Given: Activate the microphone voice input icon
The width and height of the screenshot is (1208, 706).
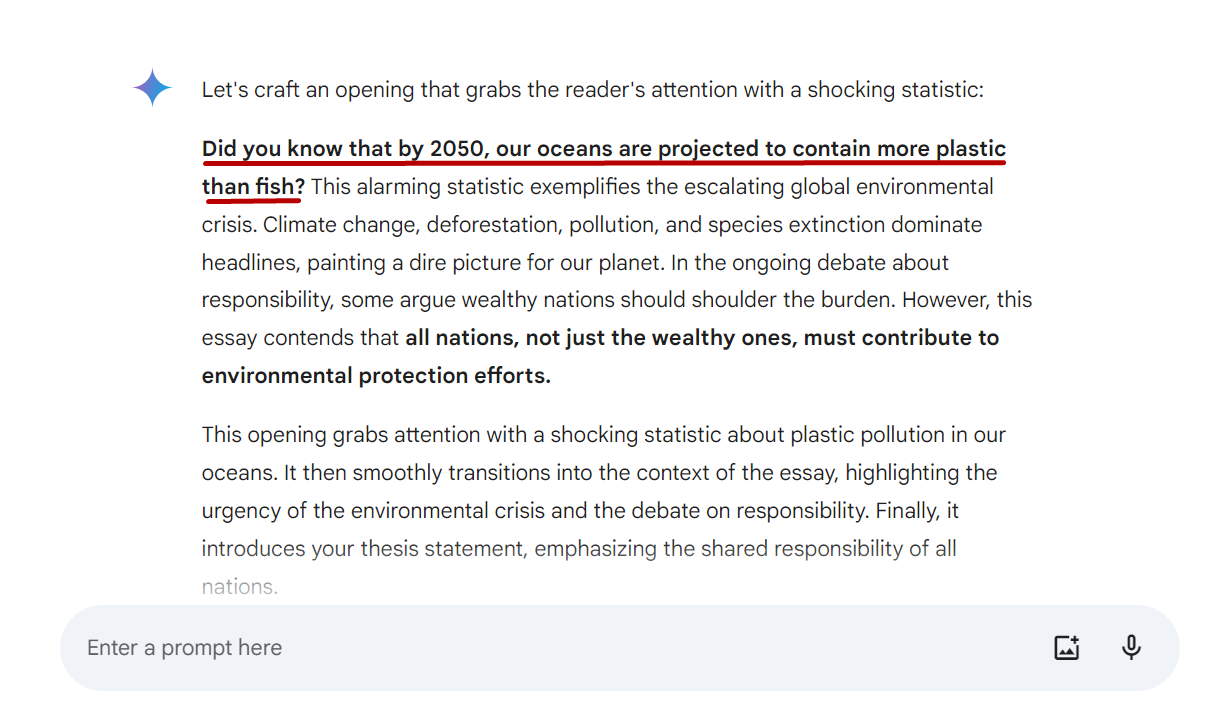Looking at the screenshot, I should tap(1131, 648).
